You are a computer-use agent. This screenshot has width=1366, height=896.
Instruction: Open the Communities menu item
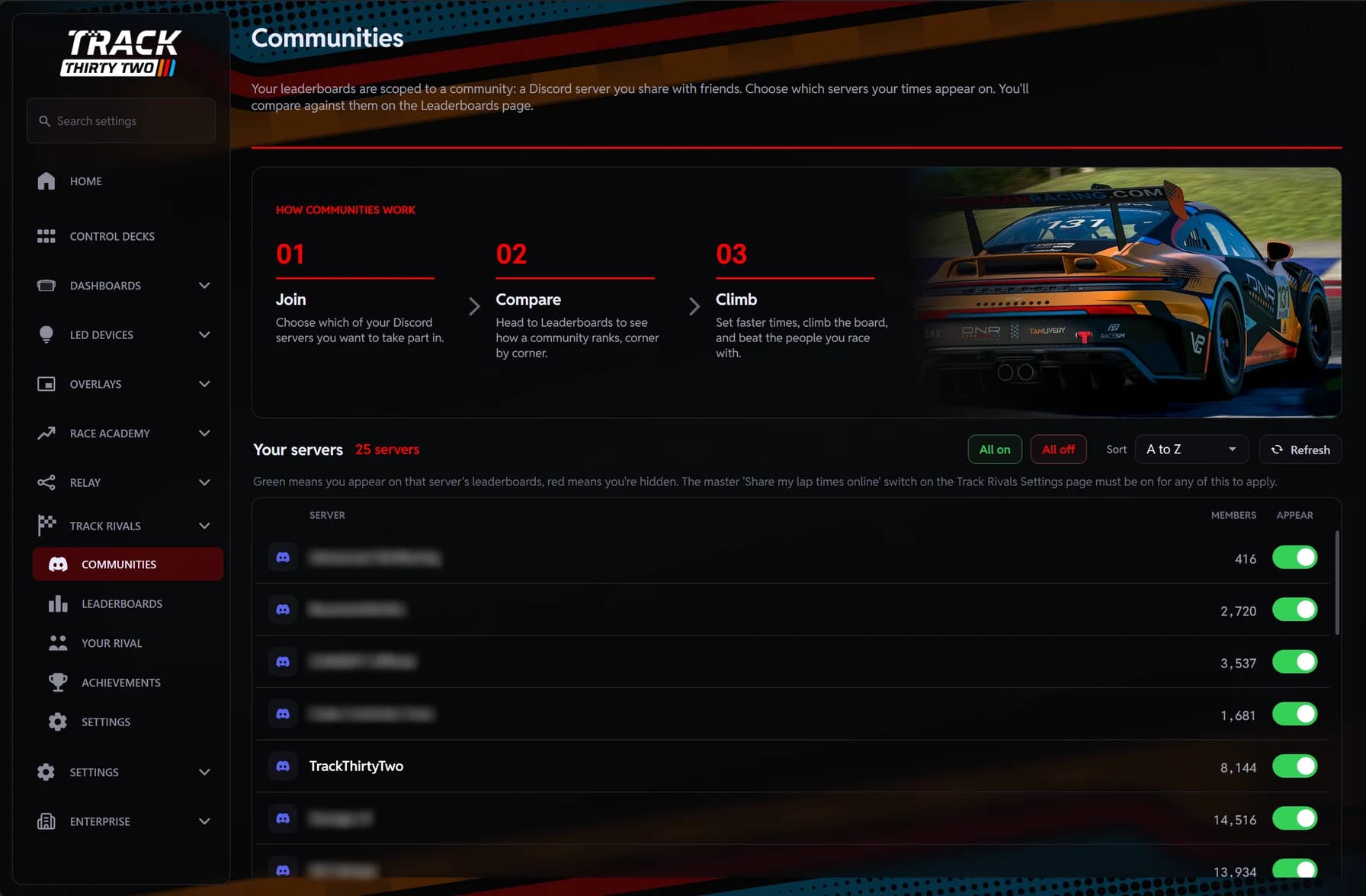(x=128, y=564)
